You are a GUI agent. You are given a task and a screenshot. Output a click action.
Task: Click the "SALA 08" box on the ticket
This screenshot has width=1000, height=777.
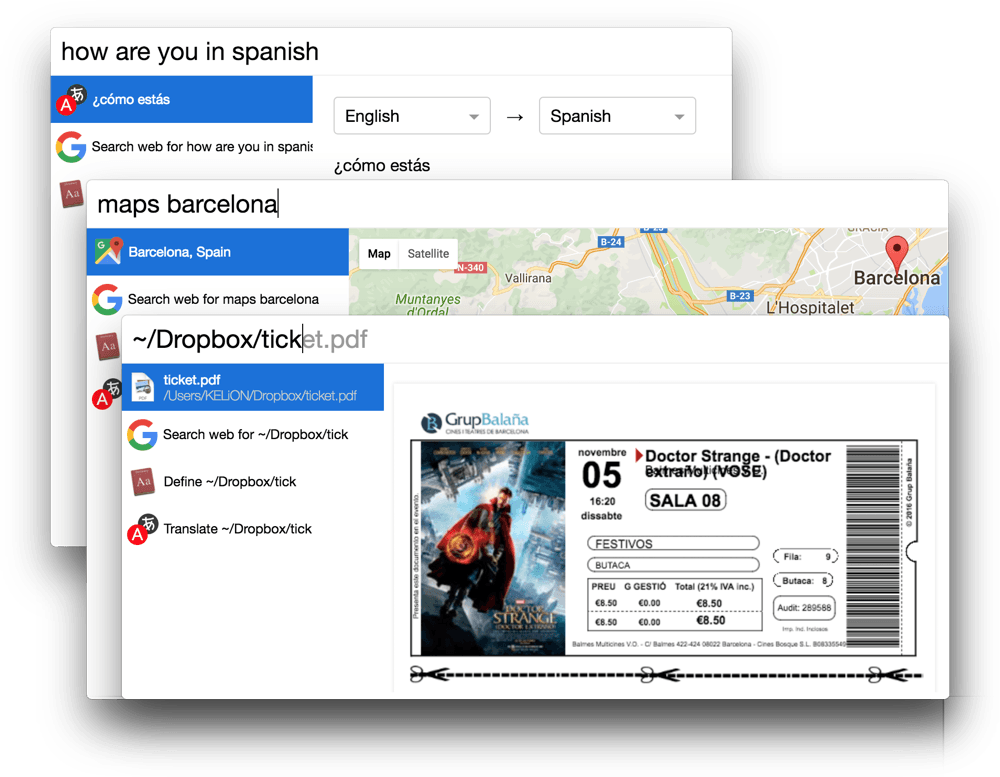click(x=686, y=500)
